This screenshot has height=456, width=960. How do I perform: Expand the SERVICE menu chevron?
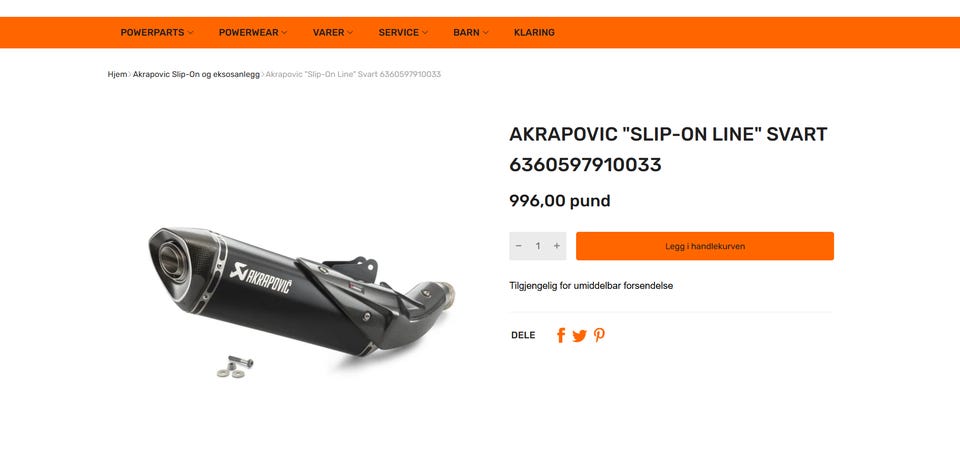(425, 32)
